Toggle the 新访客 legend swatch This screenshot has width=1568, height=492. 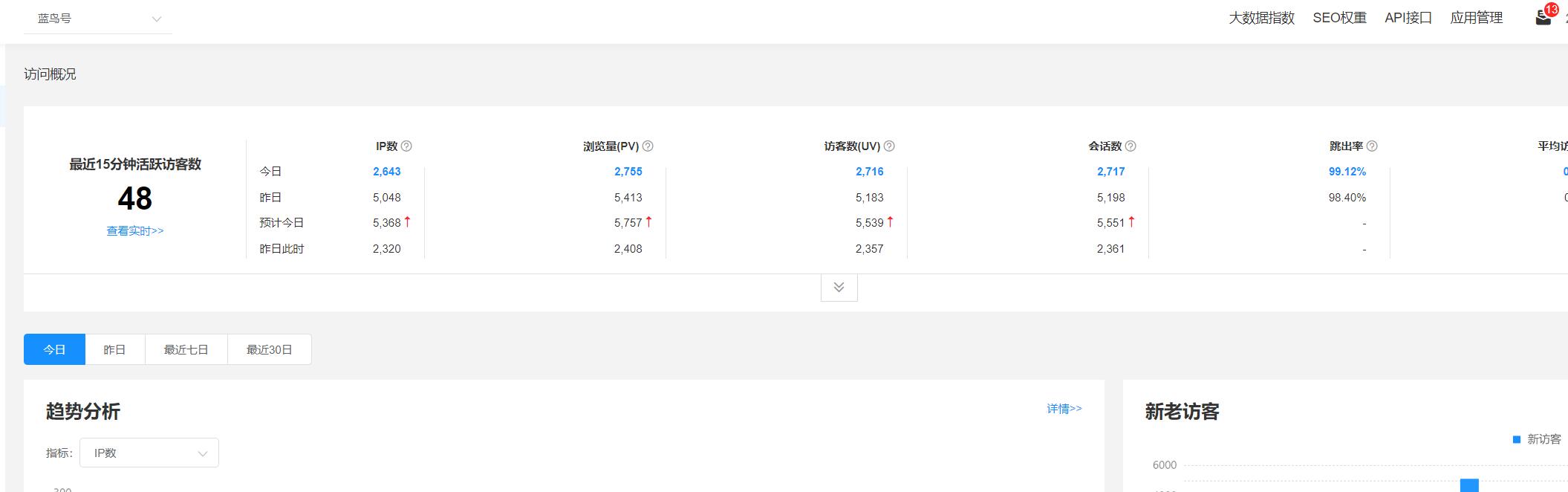pos(1517,440)
